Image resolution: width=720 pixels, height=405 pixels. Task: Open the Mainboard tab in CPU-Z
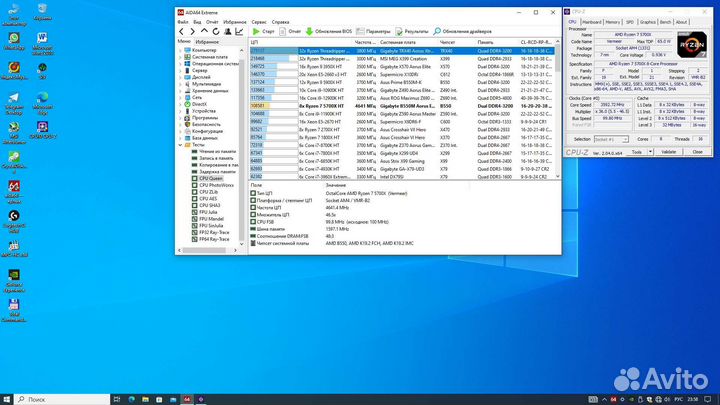click(591, 22)
